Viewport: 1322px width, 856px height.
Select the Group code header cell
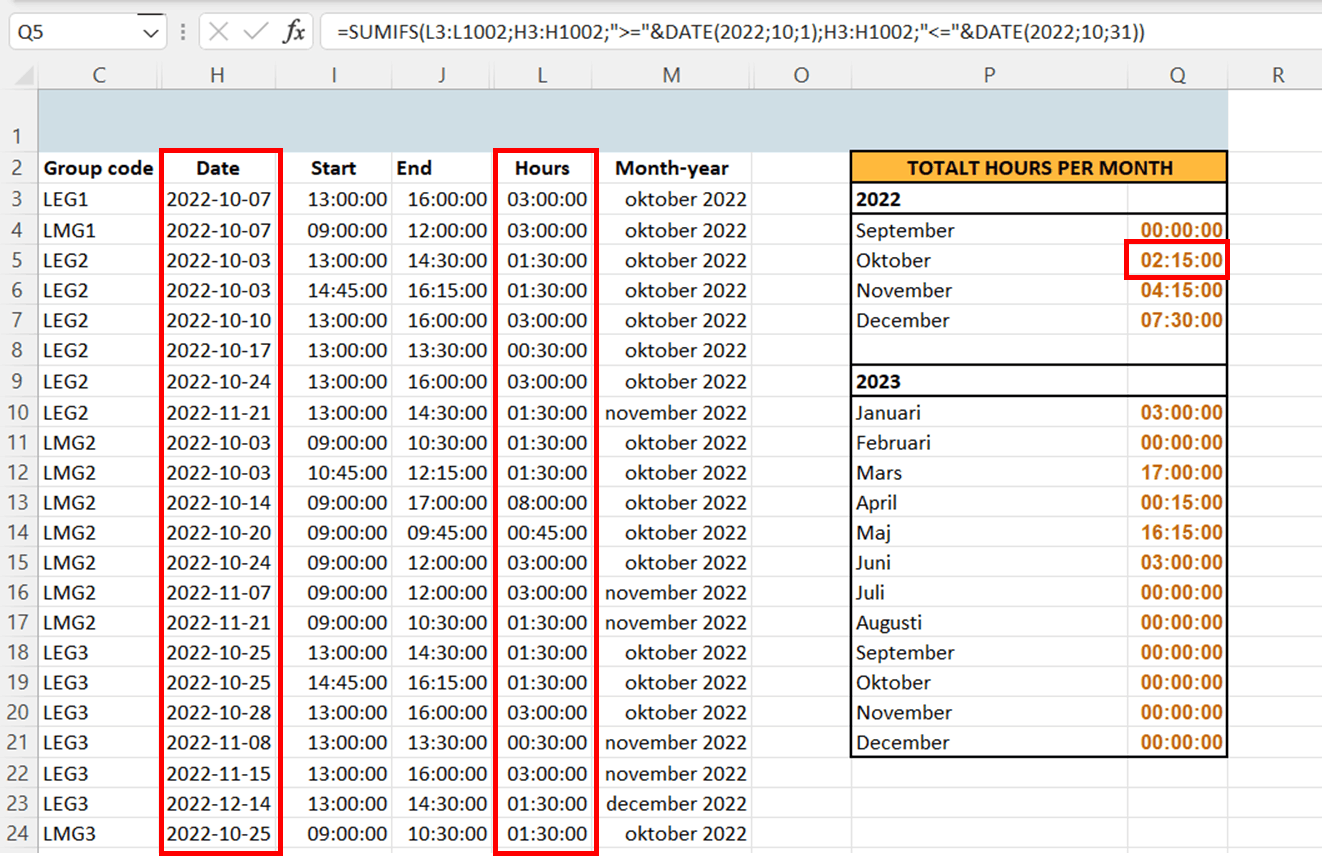[98, 168]
